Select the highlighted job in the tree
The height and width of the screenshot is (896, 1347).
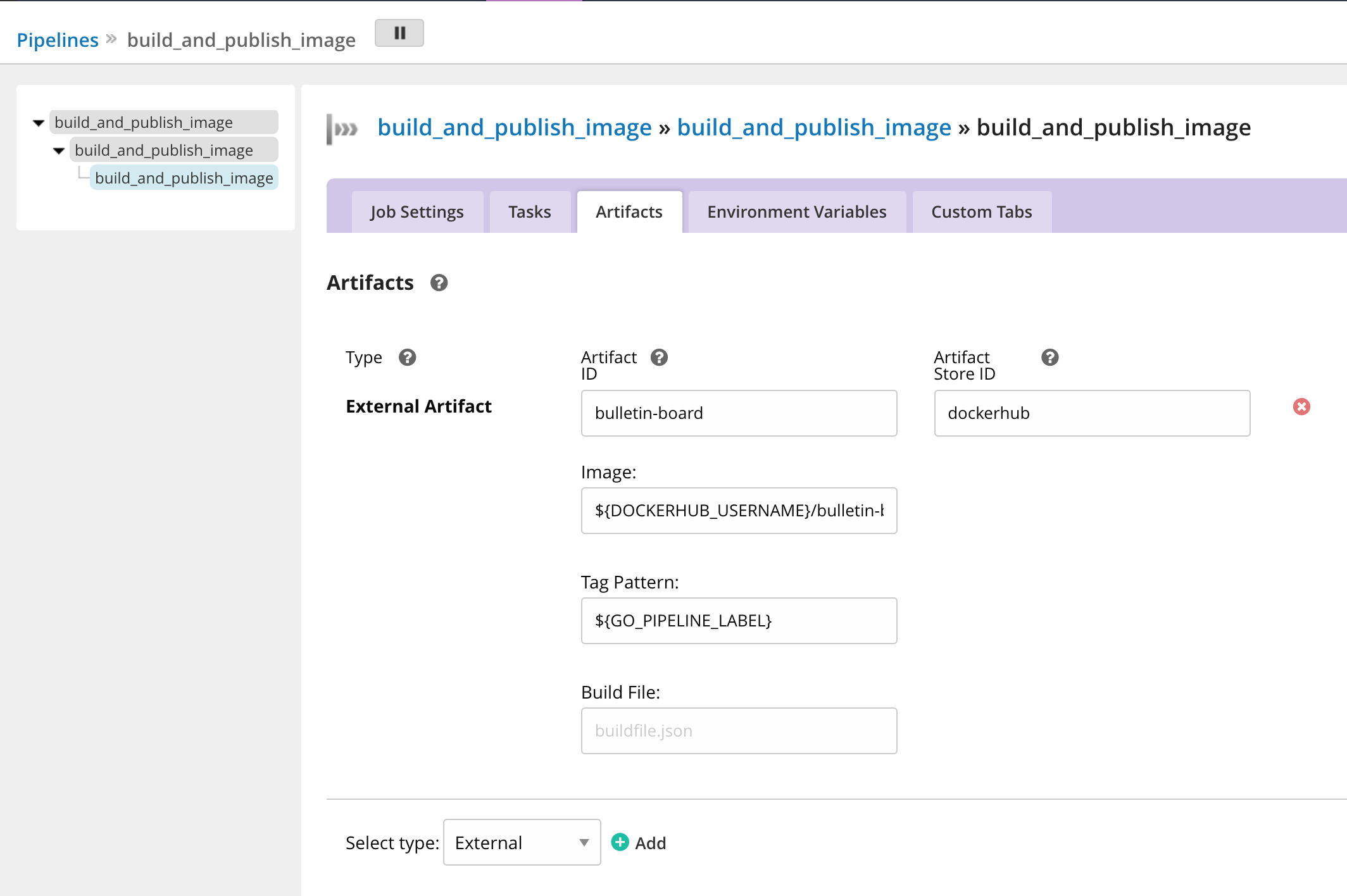tap(184, 178)
